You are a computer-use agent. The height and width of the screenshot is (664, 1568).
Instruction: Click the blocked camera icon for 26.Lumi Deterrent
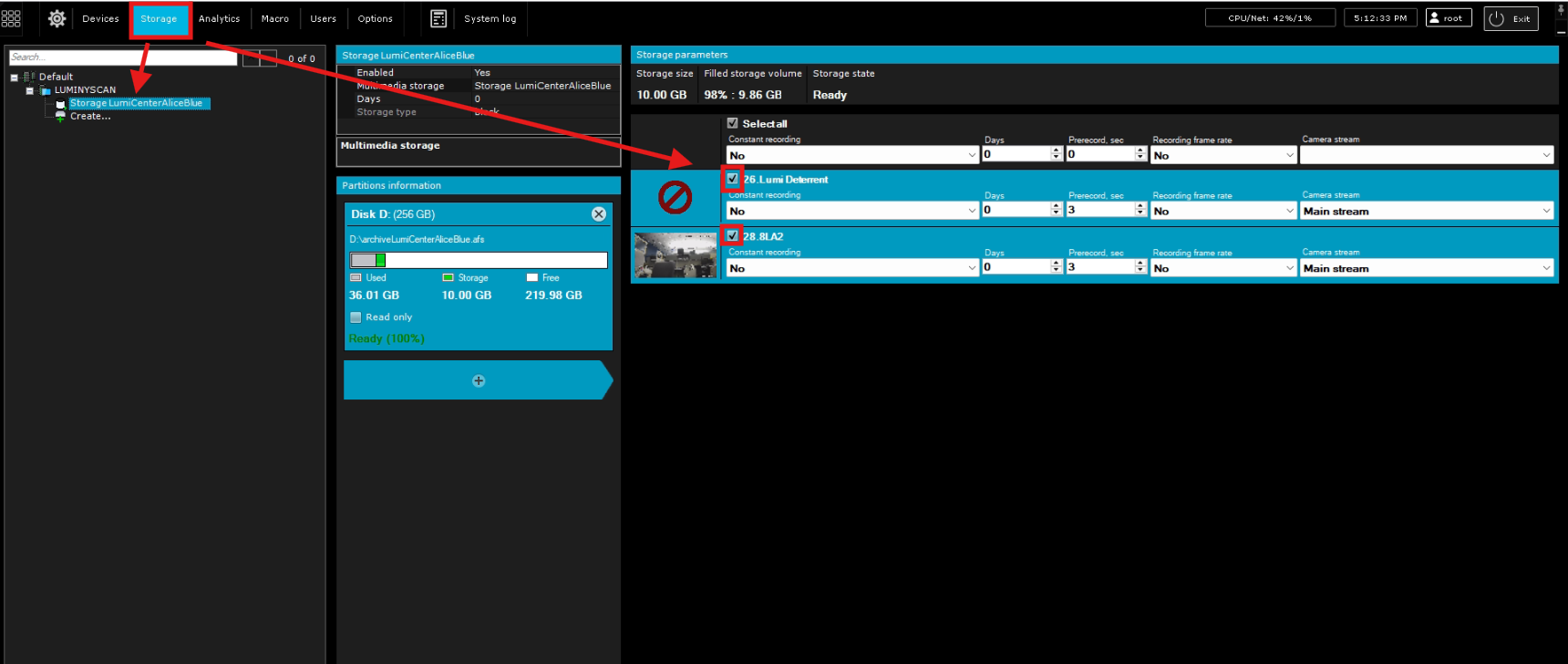point(675,197)
